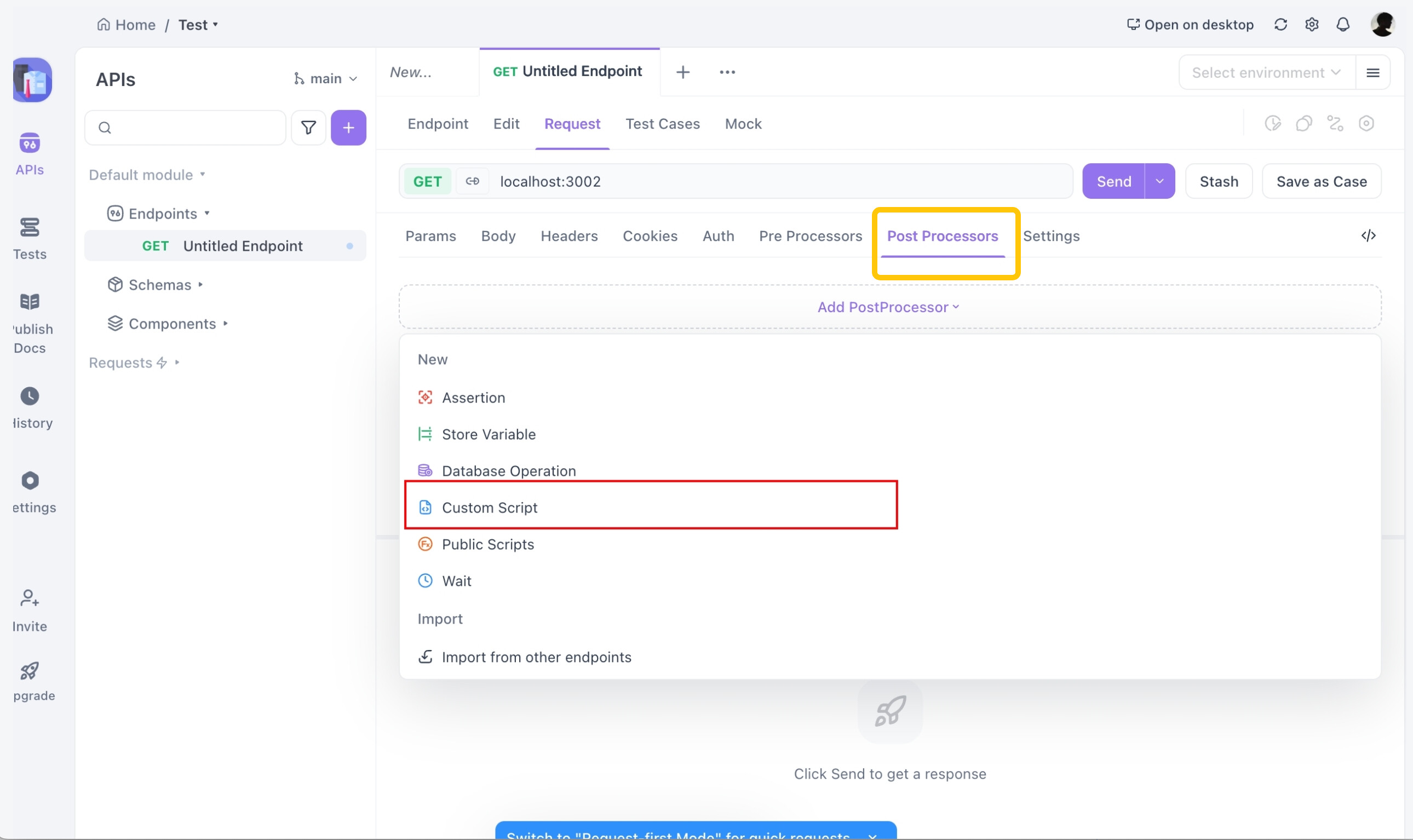The height and width of the screenshot is (840, 1413).
Task: Click the Stash button
Action: (1218, 181)
